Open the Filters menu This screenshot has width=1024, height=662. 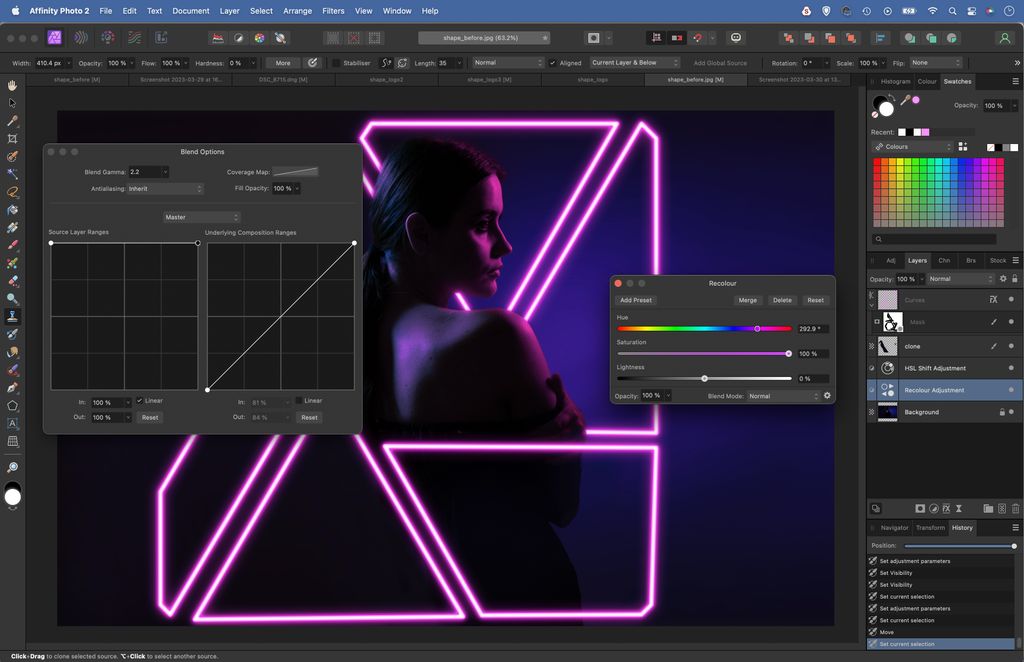(x=333, y=11)
